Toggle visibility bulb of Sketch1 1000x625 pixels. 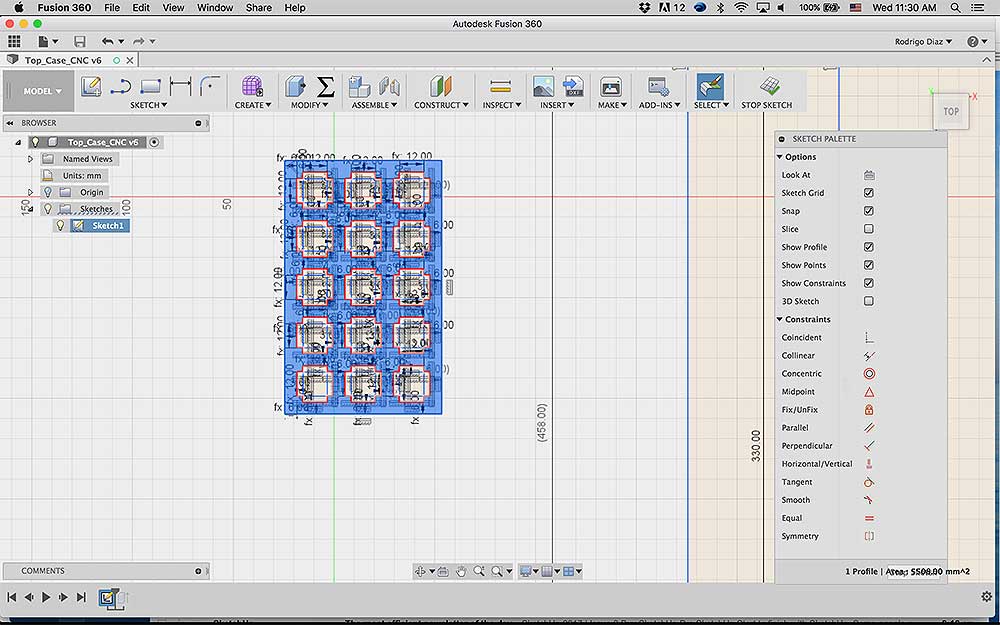(x=61, y=226)
